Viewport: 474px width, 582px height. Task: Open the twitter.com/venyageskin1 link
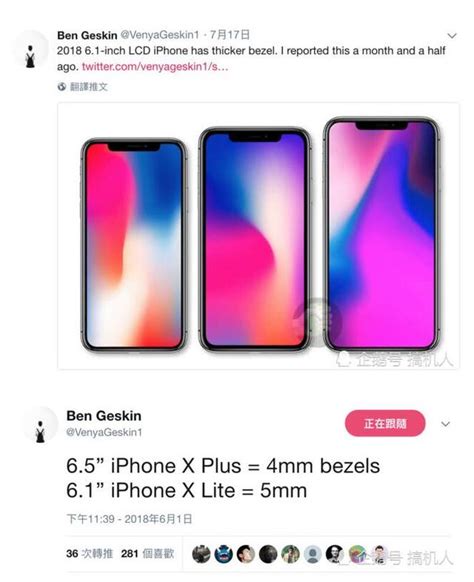pyautogui.click(x=155, y=67)
